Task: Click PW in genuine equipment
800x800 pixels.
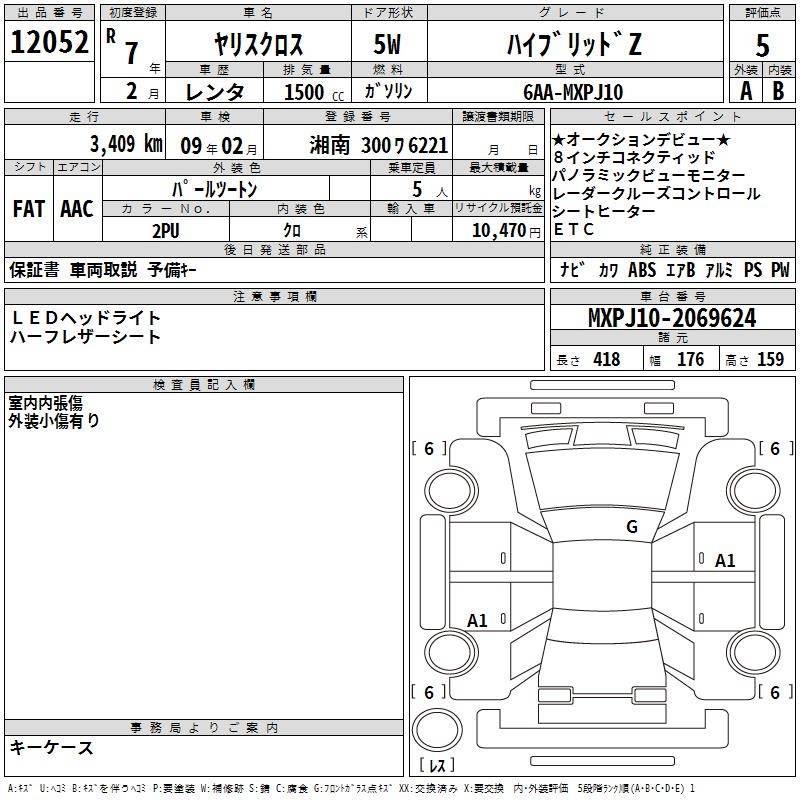Action: pos(780,270)
